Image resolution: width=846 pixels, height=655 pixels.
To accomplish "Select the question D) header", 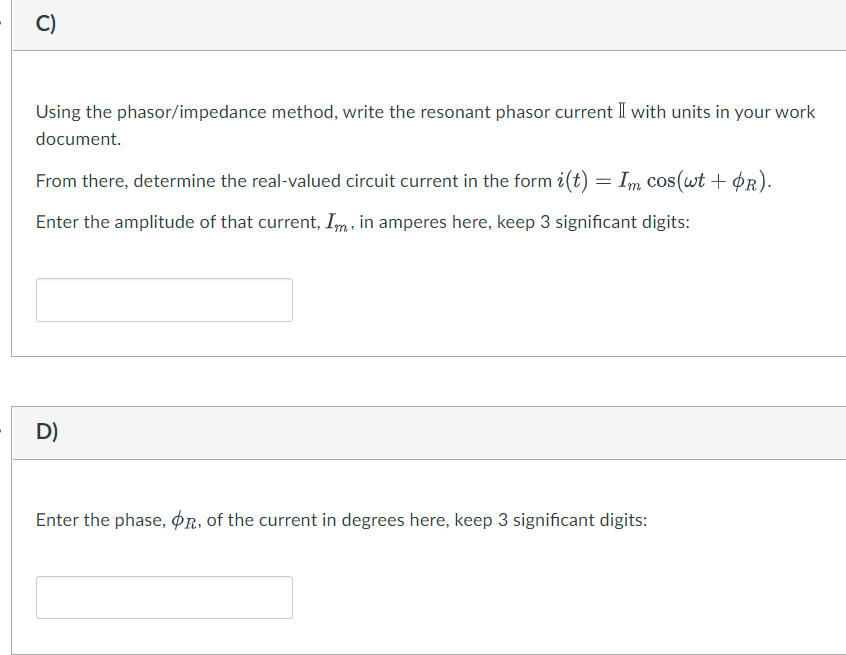I will click(x=46, y=432).
